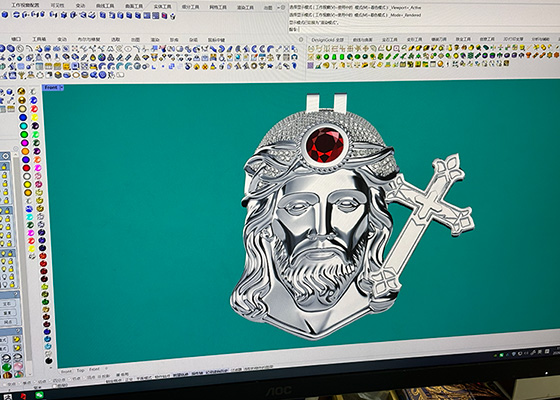560x400 pixels.
Task: Select the 渲染工具 toolbar tab
Action: pos(245,8)
